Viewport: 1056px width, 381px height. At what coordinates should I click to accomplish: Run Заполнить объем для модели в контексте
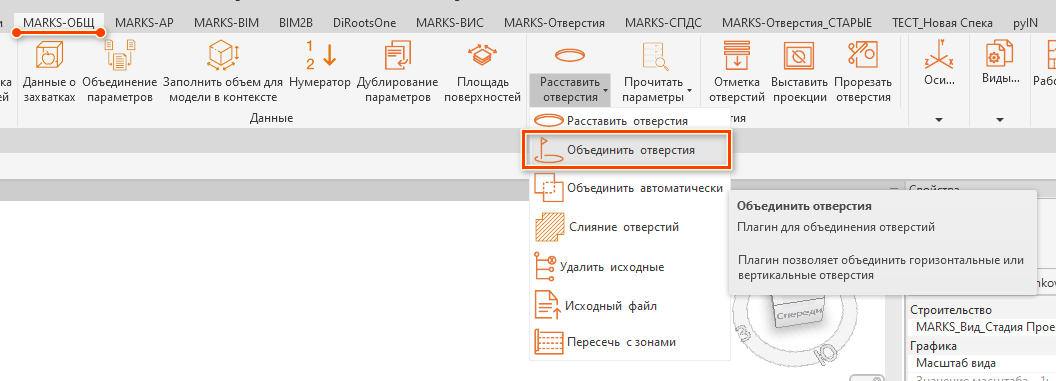click(x=223, y=71)
